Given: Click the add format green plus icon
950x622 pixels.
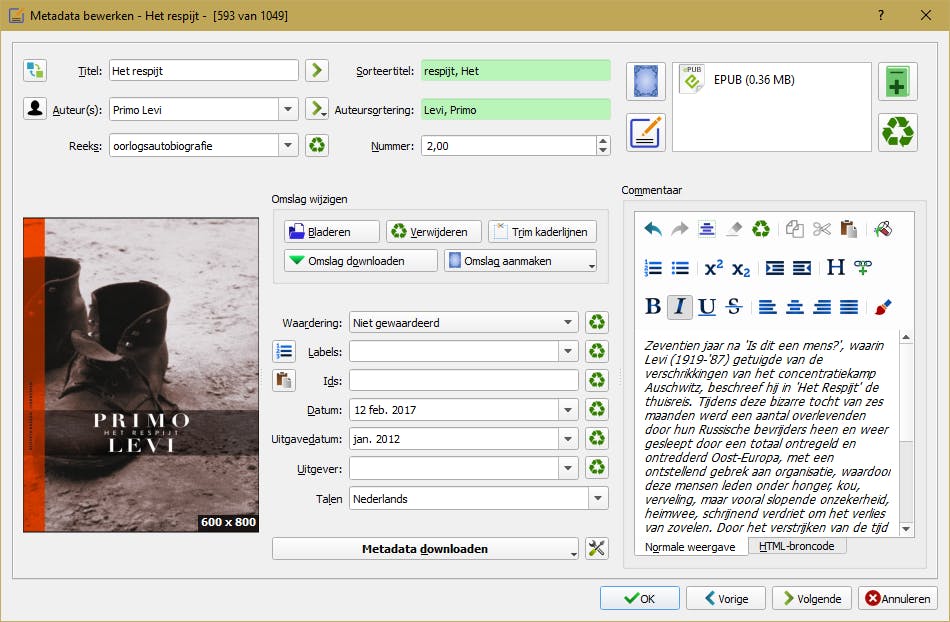Looking at the screenshot, I should point(897,82).
